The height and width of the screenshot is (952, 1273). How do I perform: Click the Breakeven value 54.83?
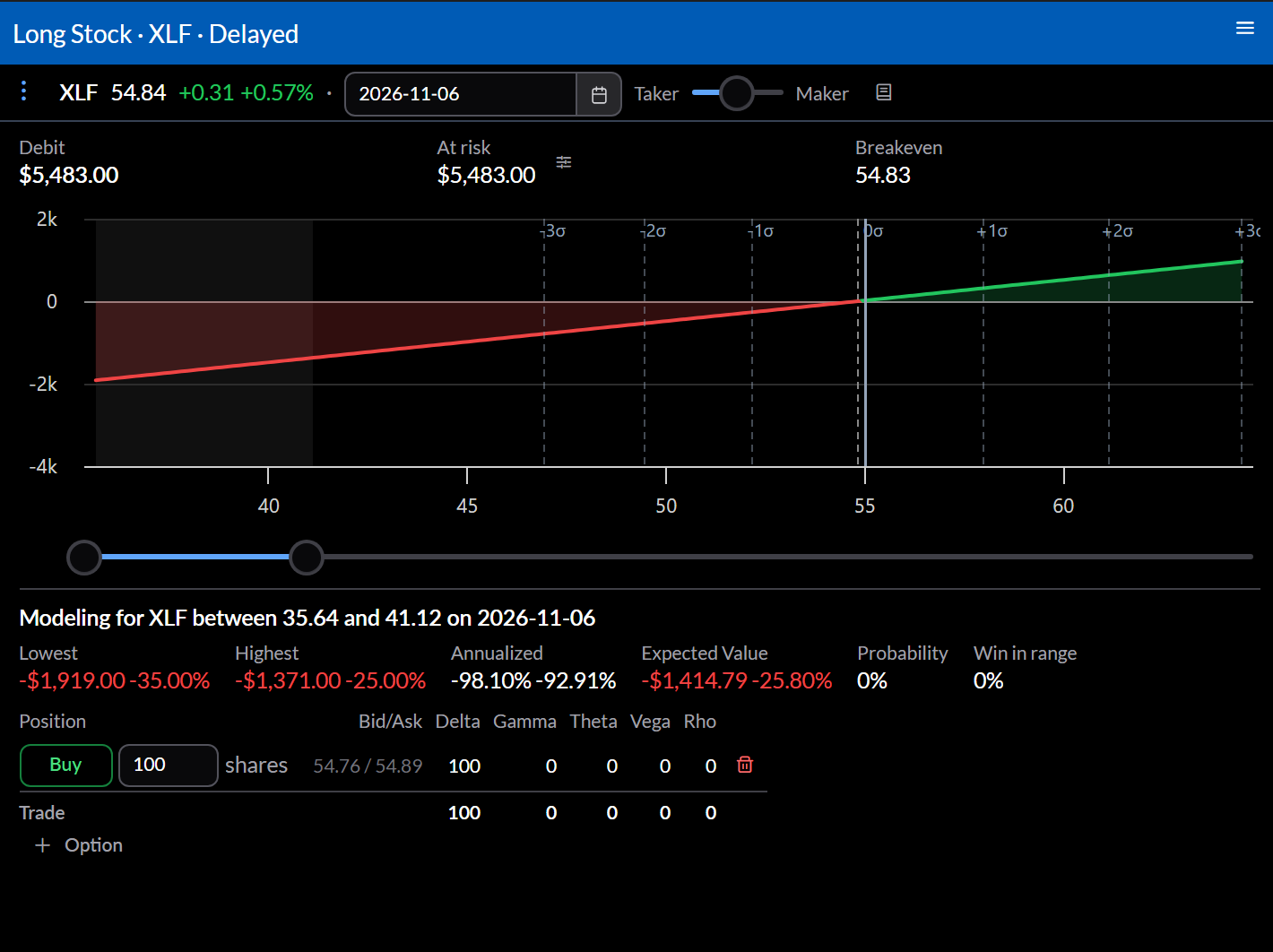click(x=883, y=175)
